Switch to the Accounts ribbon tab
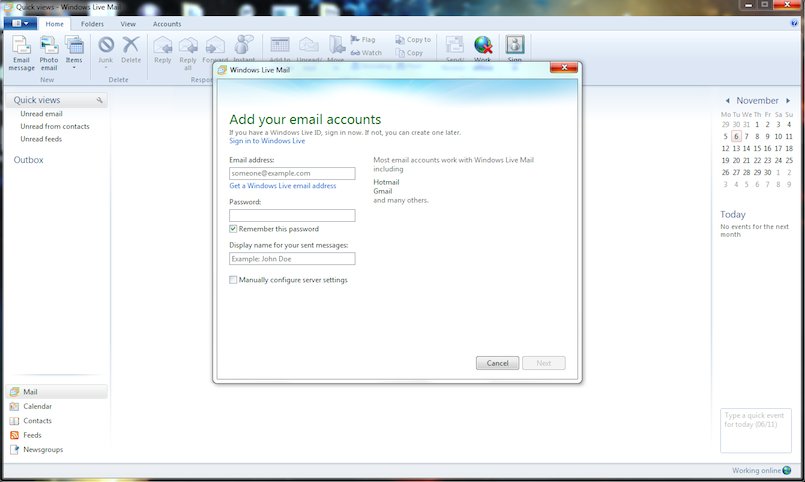Viewport: 805px width, 482px height. point(167,24)
